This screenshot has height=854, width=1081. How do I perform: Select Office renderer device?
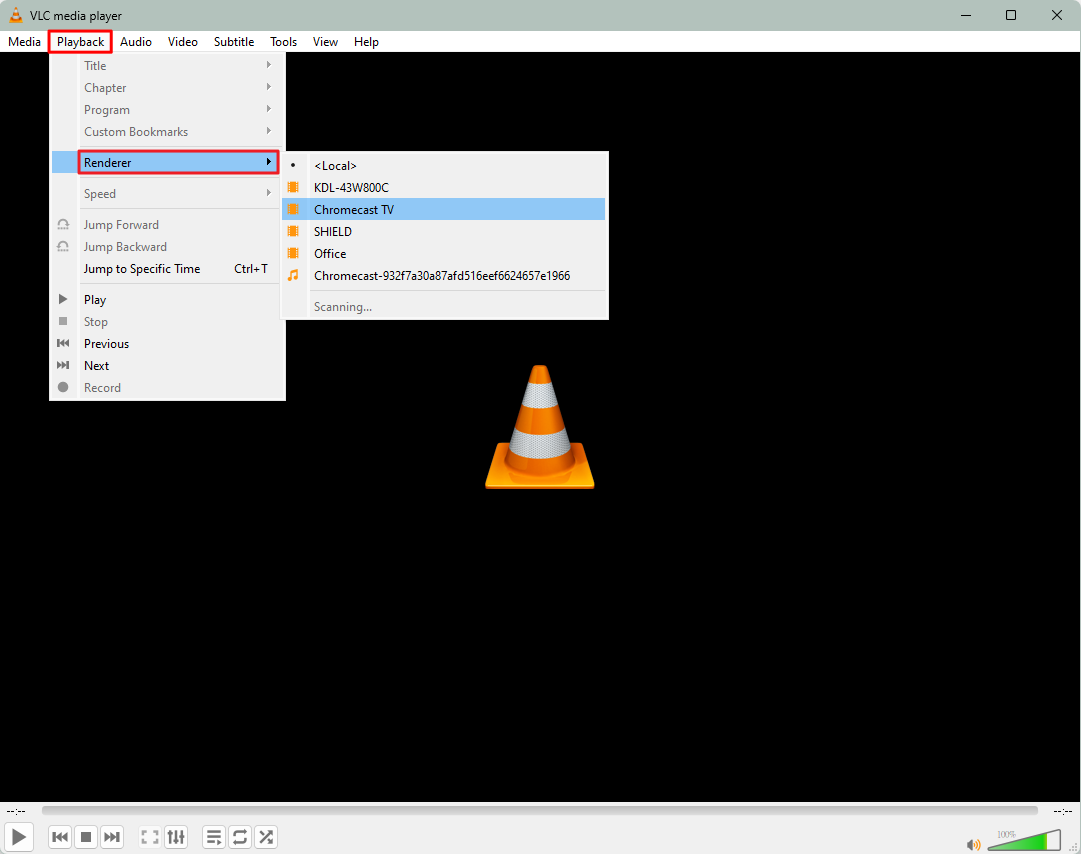click(x=443, y=254)
